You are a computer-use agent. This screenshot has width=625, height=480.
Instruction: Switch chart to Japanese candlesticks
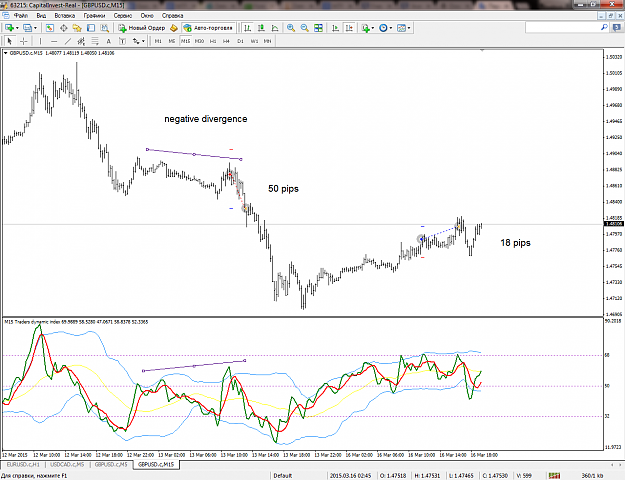(261, 28)
